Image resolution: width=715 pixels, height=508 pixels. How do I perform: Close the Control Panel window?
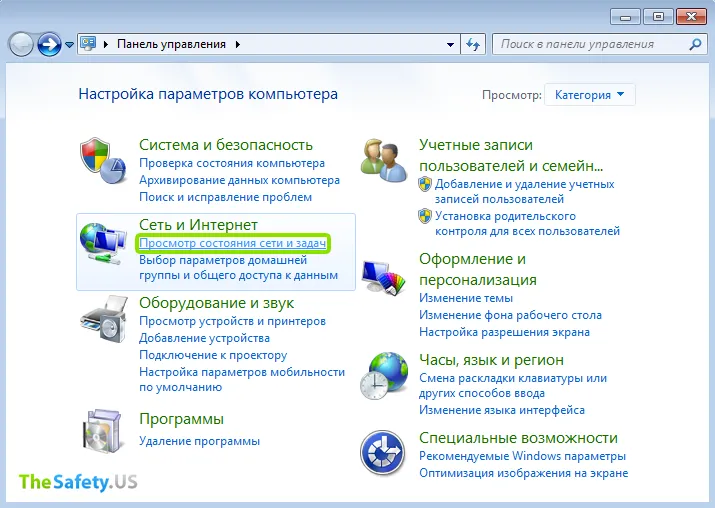point(691,17)
